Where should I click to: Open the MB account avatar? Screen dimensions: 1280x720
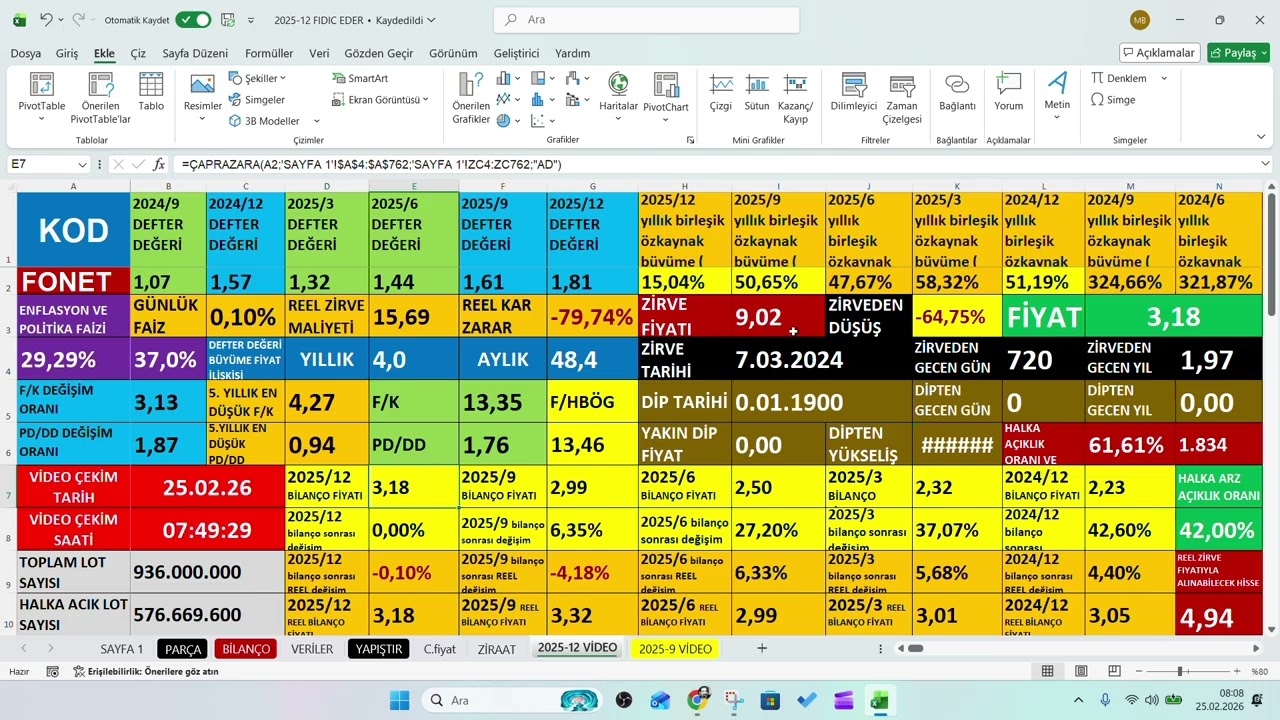tap(1140, 19)
